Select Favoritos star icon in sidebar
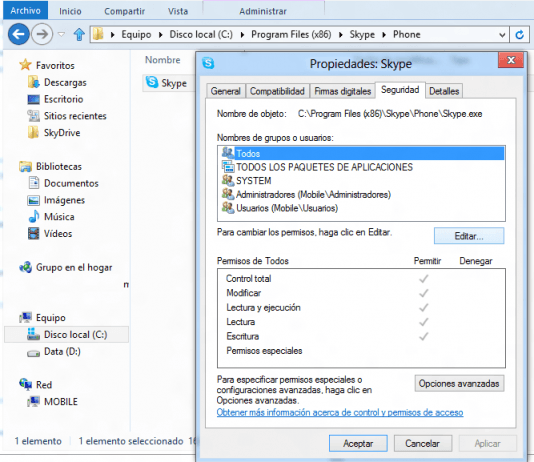This screenshot has width=534, height=462. (x=25, y=65)
